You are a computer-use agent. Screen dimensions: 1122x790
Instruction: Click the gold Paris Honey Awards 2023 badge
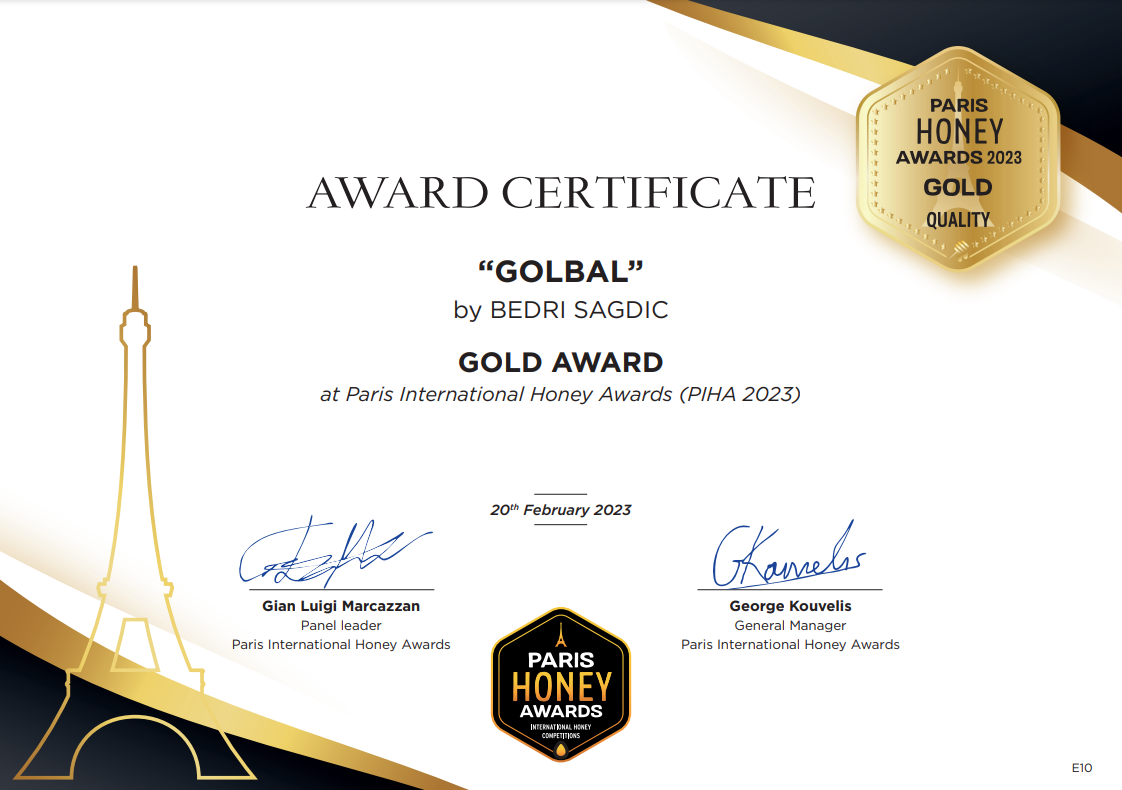tap(958, 159)
